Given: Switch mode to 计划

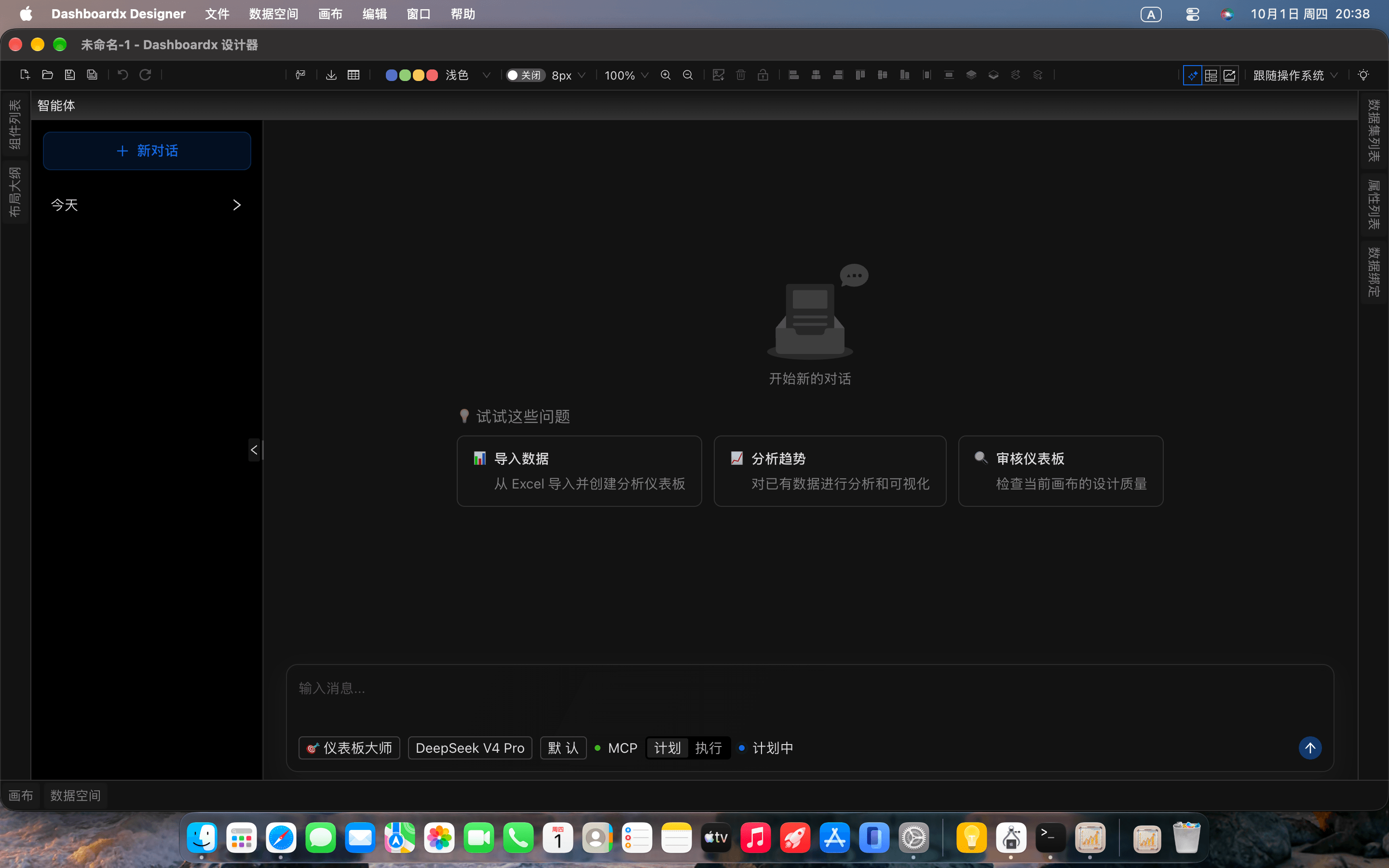Looking at the screenshot, I should click(667, 747).
